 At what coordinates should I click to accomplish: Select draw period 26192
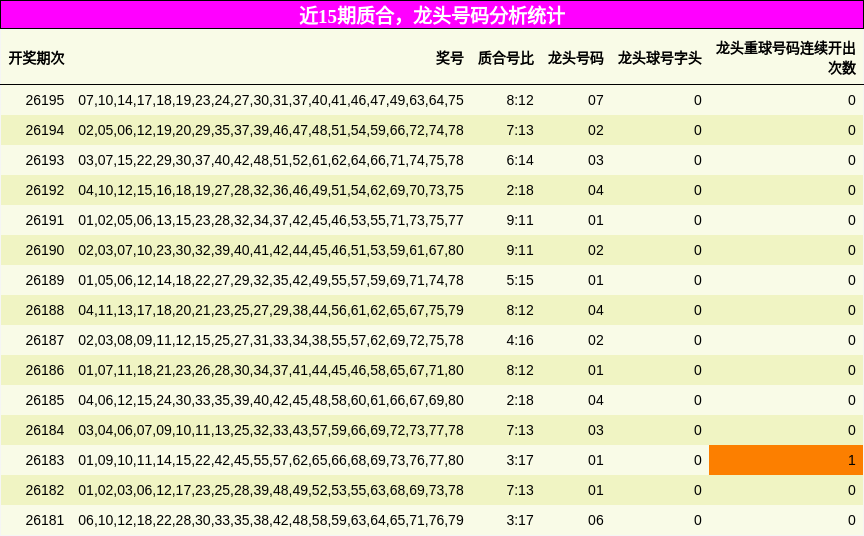pos(45,190)
